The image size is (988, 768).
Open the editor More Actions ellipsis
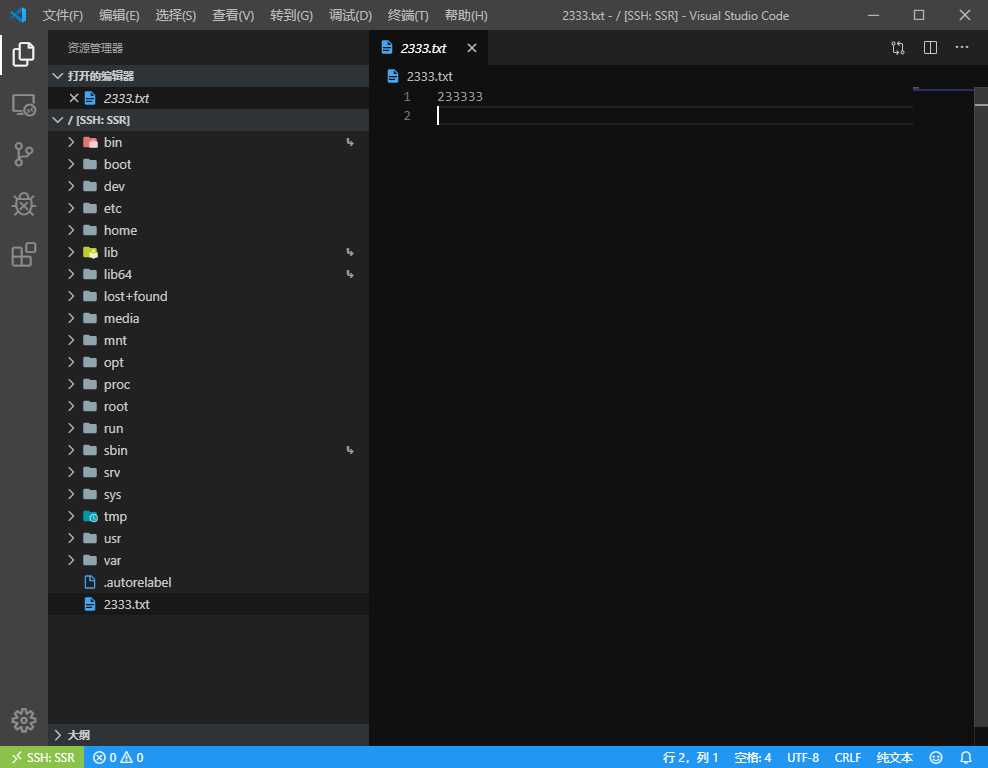pos(962,48)
